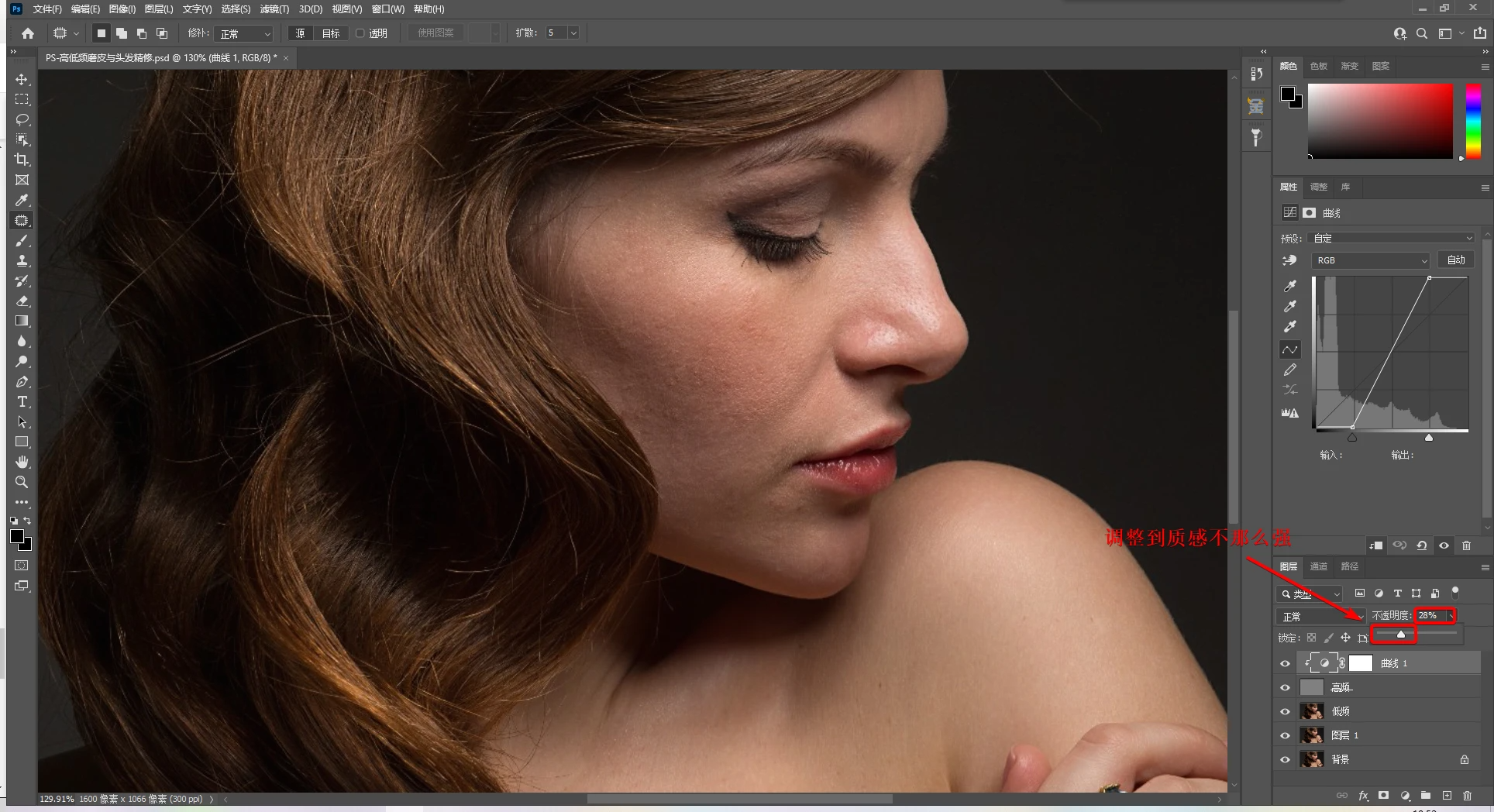Click the delete layer trash icon

click(x=1467, y=796)
